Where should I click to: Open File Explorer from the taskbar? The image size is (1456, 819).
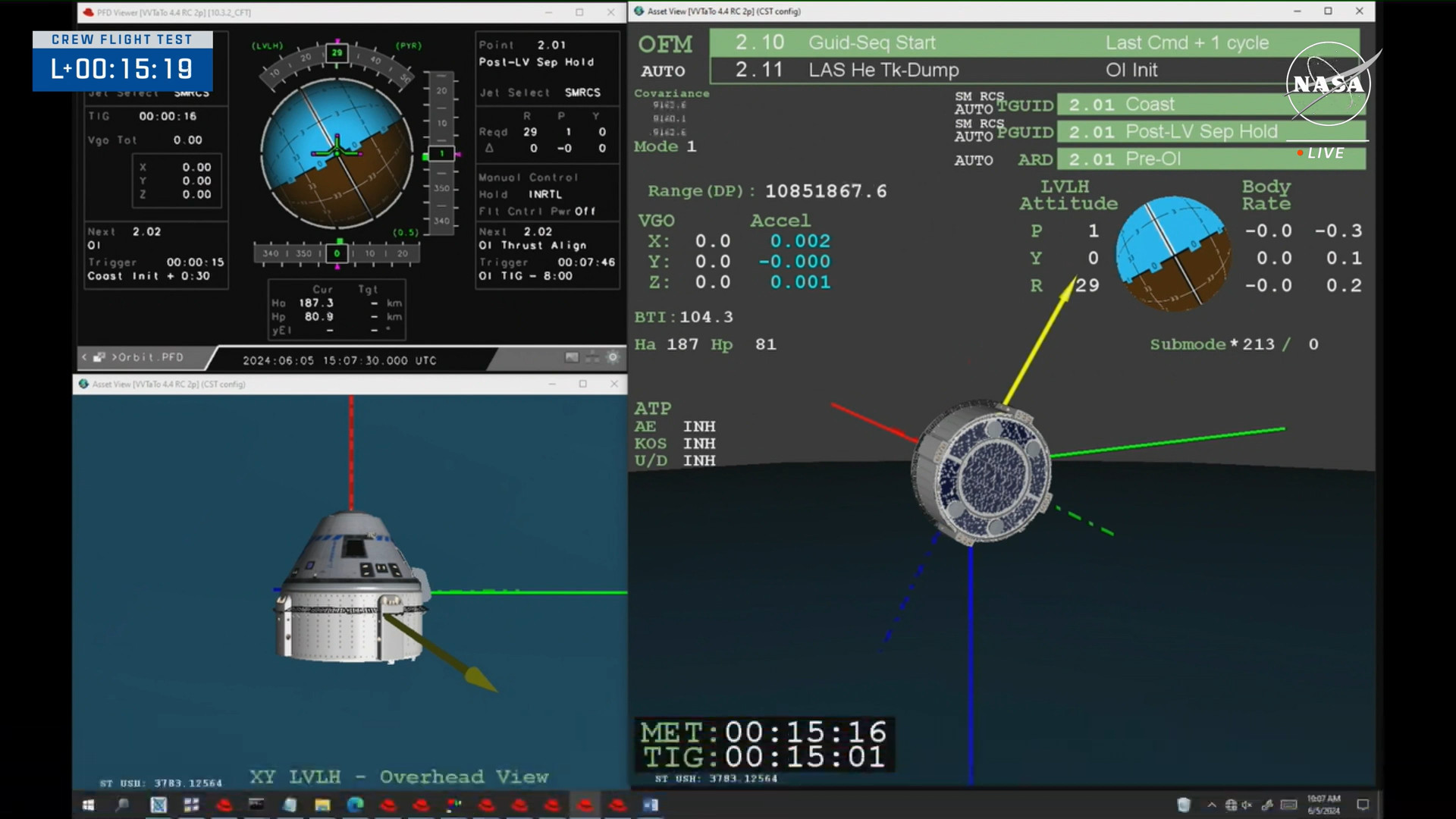pos(322,805)
